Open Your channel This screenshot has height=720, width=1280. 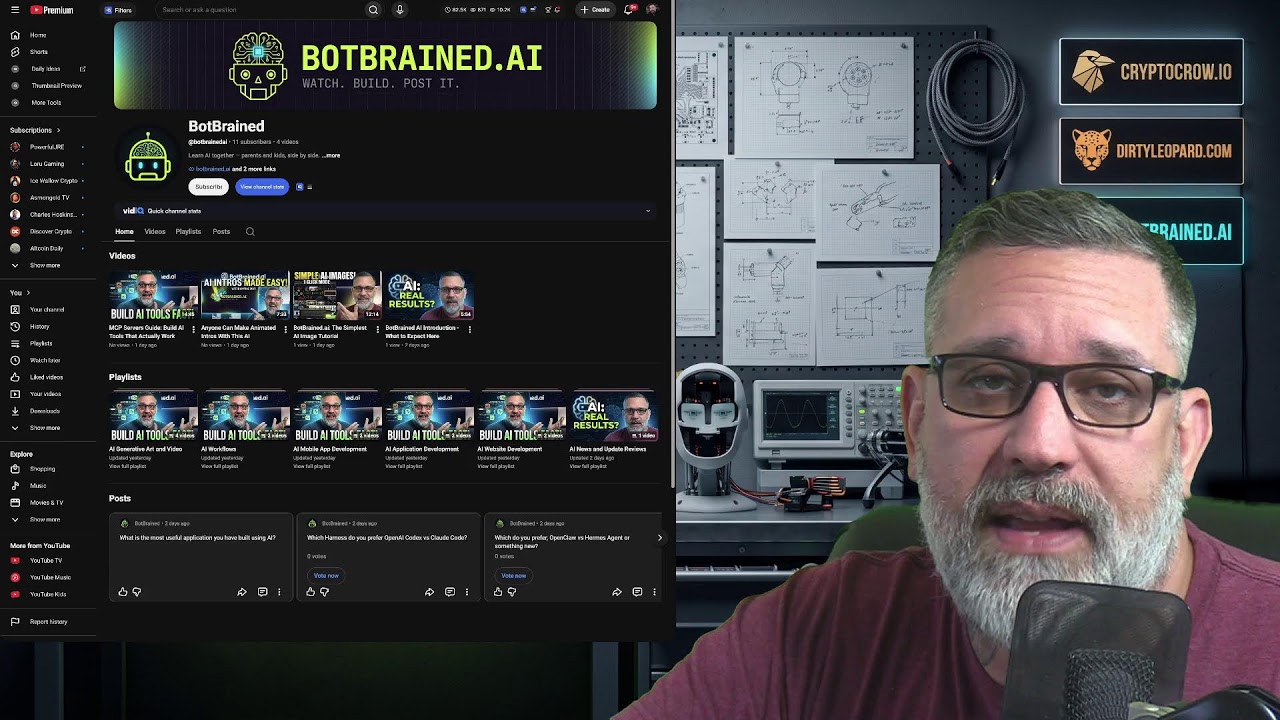pos(45,310)
